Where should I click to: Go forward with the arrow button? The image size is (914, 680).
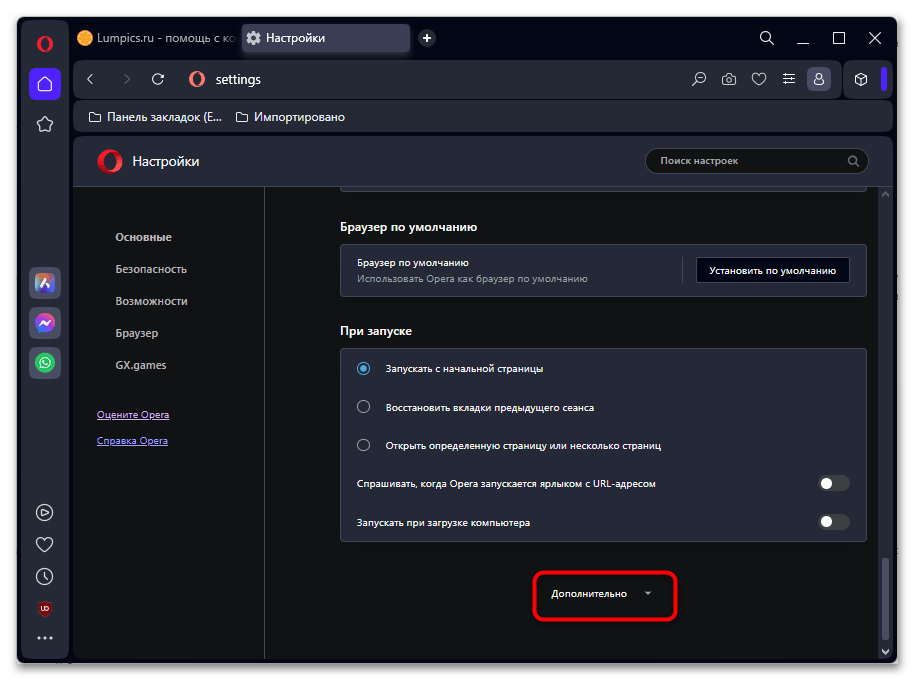(x=126, y=79)
